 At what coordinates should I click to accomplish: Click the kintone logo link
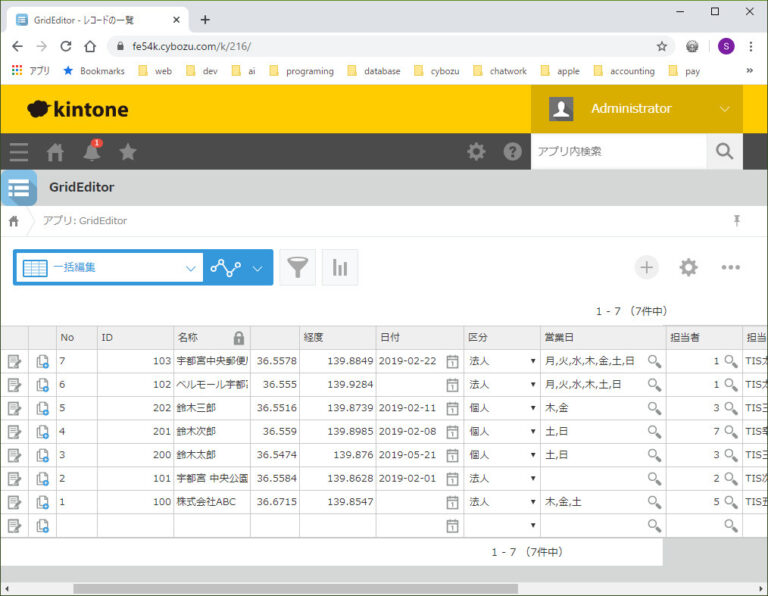point(78,109)
